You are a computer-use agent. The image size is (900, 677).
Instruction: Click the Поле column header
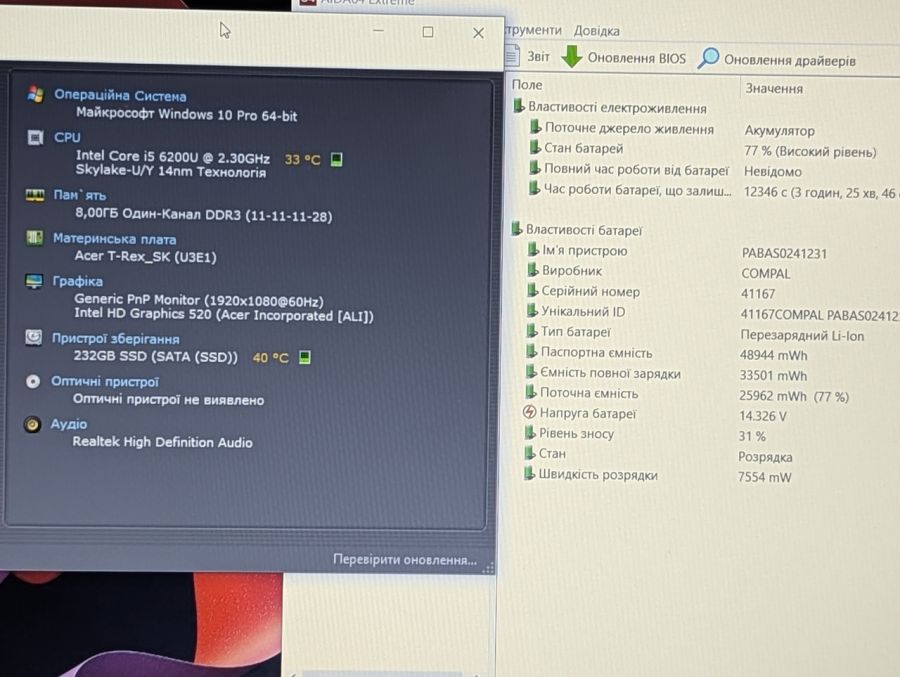tap(527, 85)
